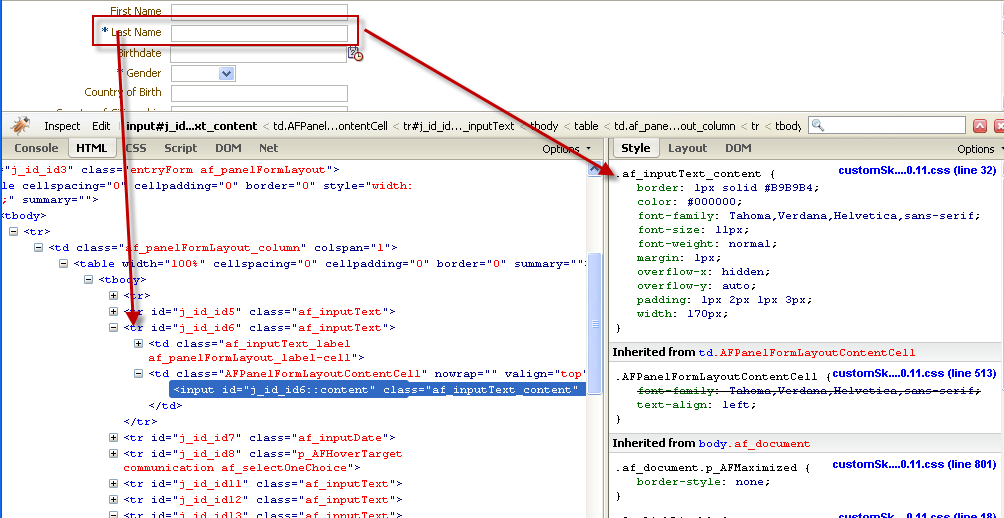The width and height of the screenshot is (1004, 518).
Task: Expand the j_id_id5 table row node
Action: 113,312
